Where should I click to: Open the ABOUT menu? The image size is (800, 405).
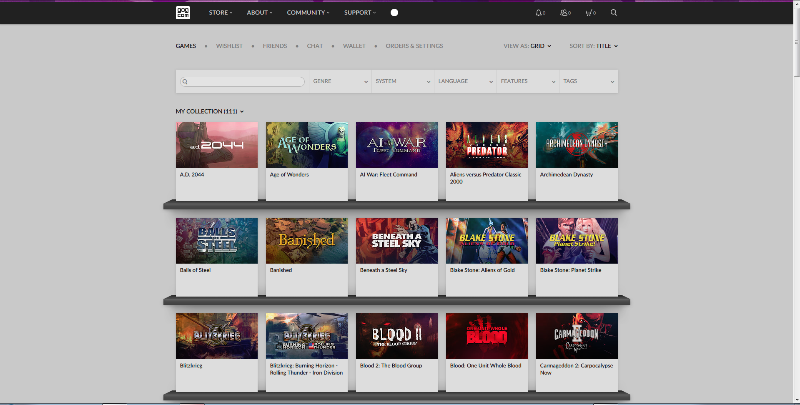pos(259,13)
